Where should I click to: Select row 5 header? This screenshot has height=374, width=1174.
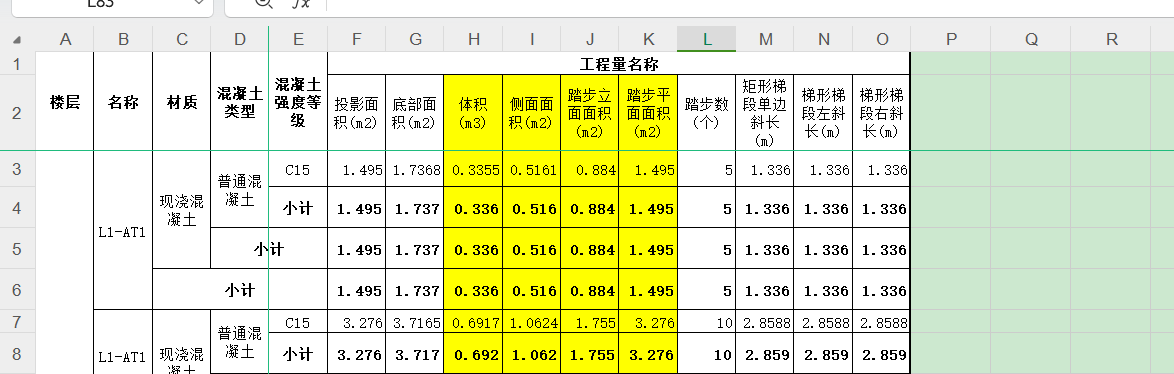[17, 248]
